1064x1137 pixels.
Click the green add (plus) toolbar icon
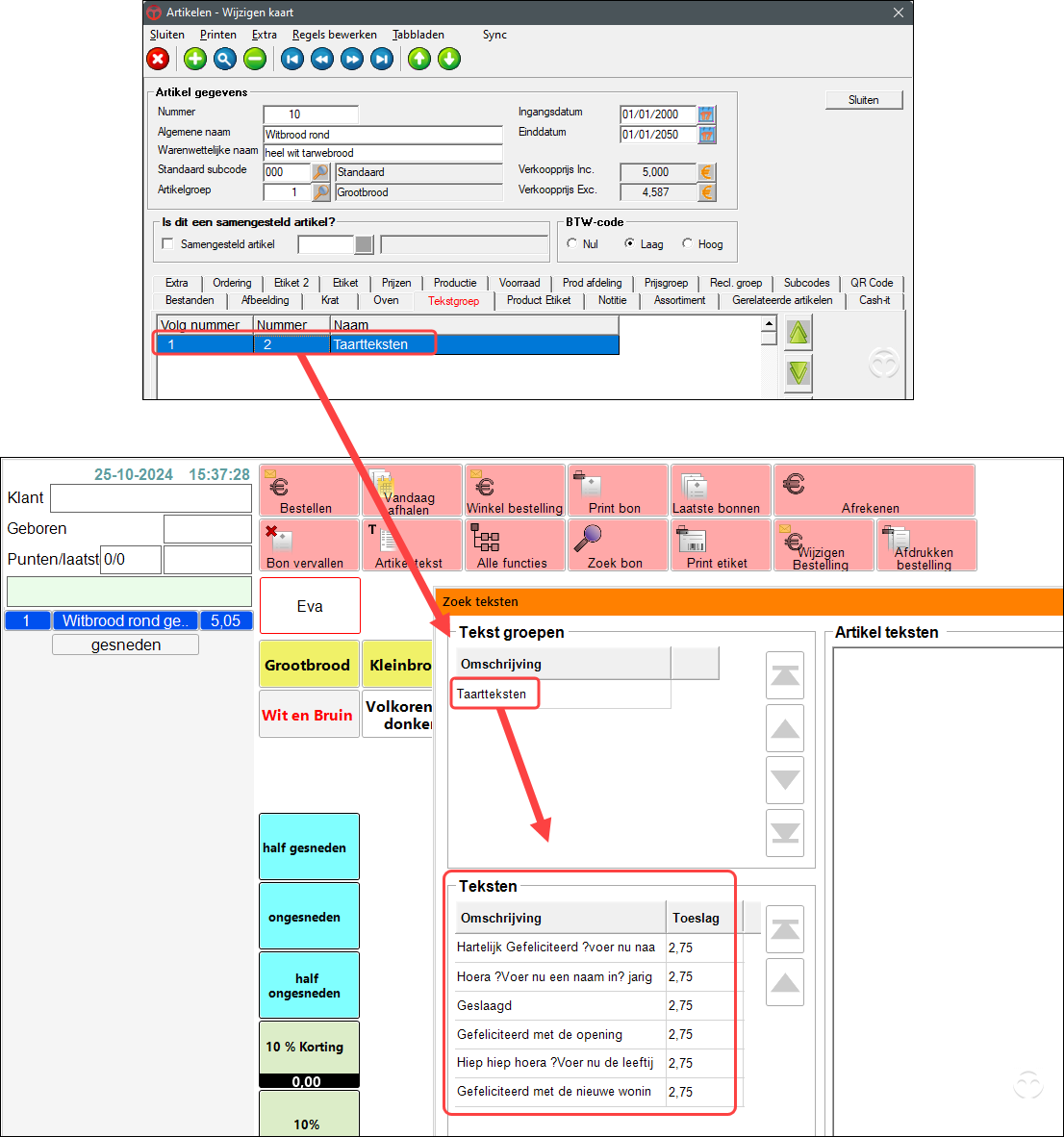[x=194, y=59]
